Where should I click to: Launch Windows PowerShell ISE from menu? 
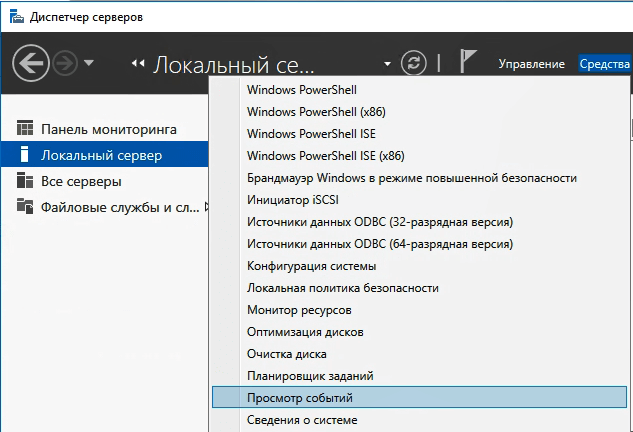[311, 134]
